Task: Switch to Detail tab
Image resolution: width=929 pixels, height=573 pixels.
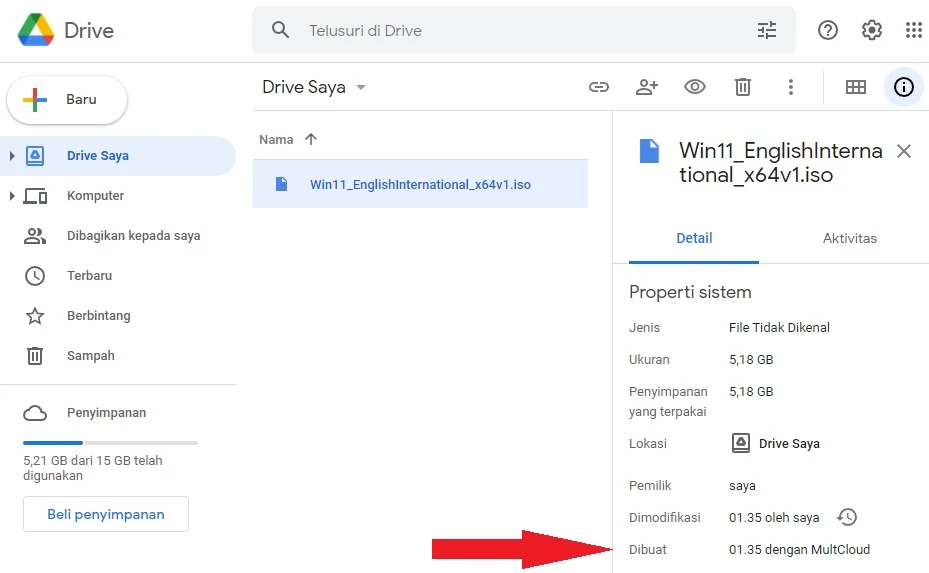Action: (694, 239)
